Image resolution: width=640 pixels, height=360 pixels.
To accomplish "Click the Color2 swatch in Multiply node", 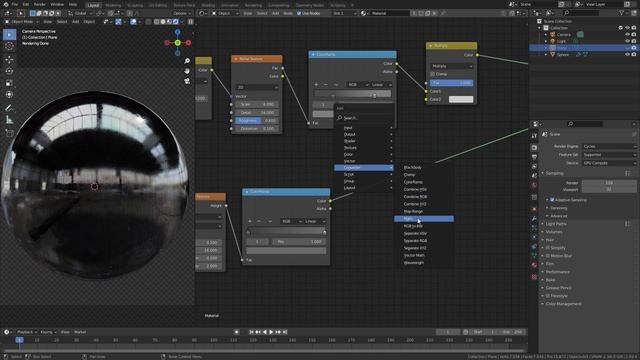I will (461, 99).
